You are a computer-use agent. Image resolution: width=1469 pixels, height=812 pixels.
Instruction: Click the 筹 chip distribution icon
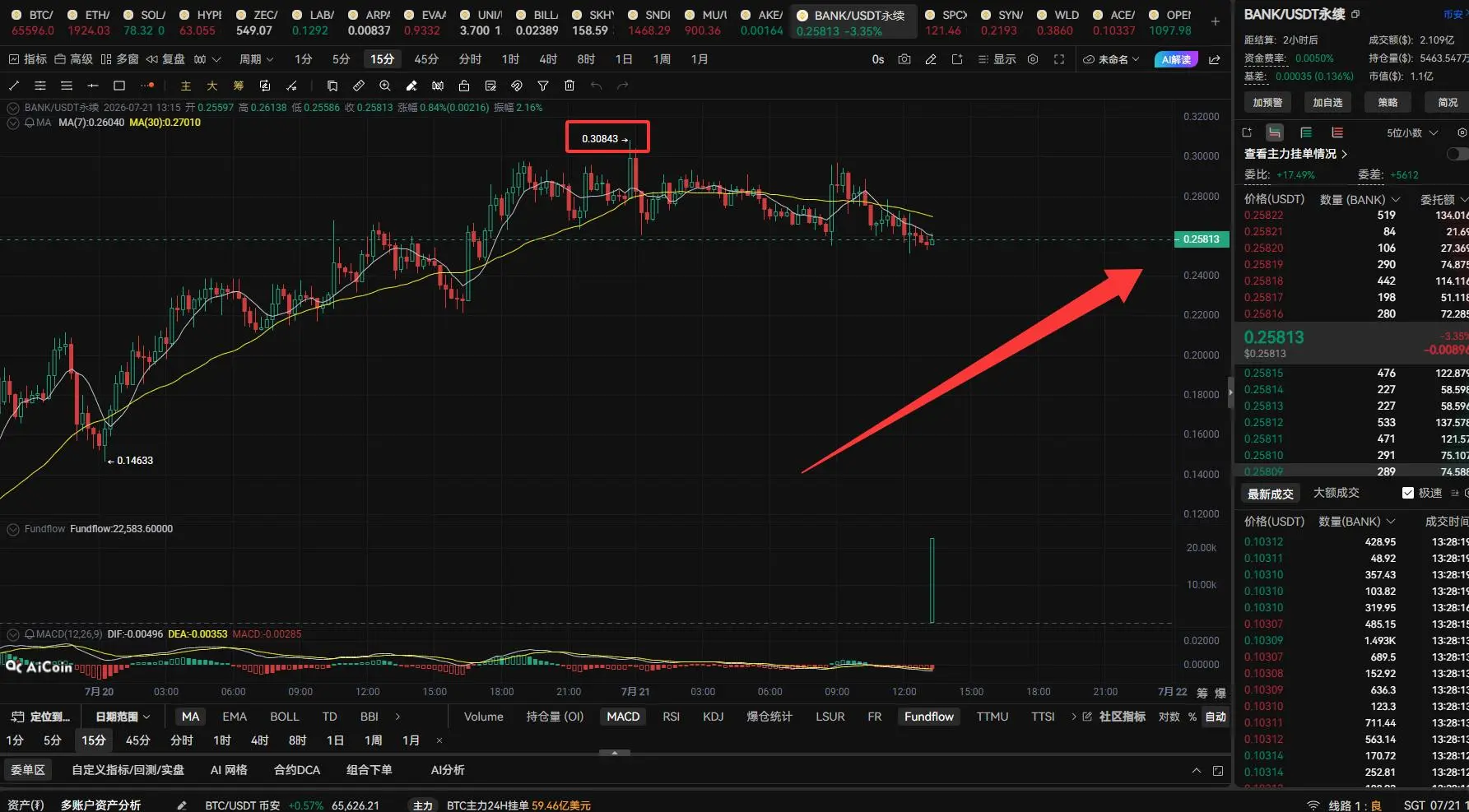pos(239,86)
